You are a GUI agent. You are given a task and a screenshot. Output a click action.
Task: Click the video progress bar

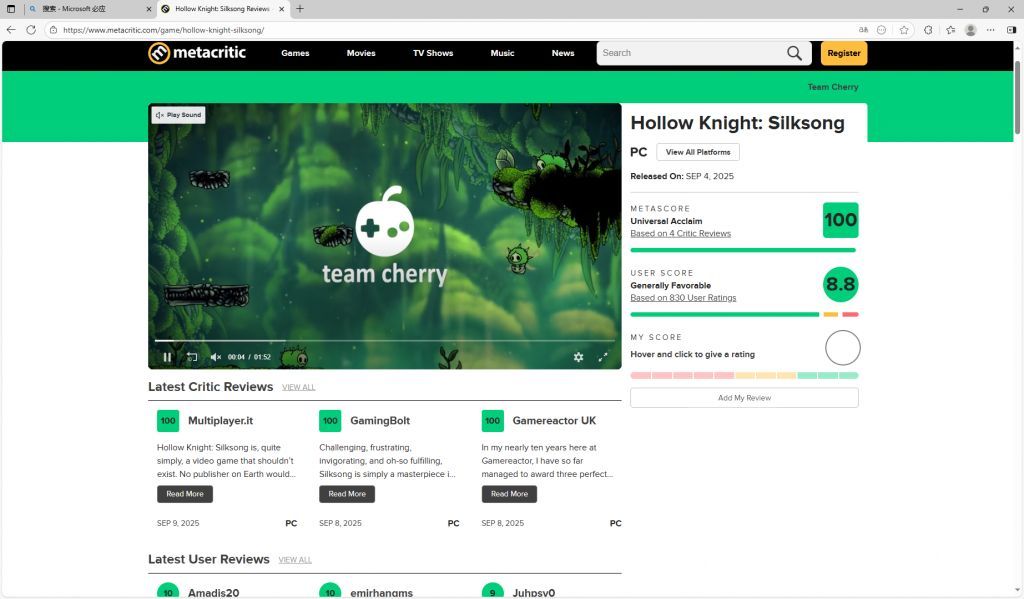(385, 341)
